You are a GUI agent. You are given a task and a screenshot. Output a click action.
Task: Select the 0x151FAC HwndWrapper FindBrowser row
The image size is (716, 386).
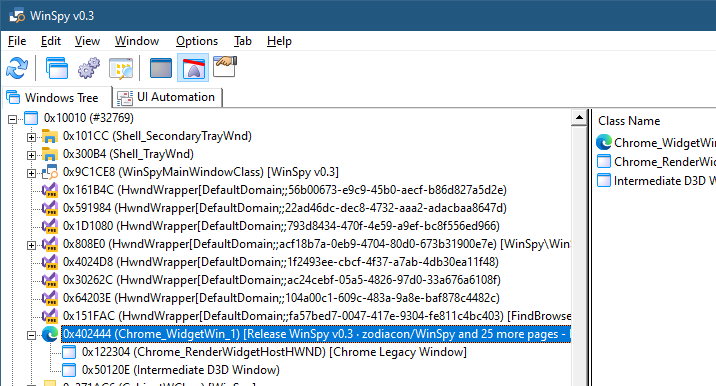coord(316,316)
